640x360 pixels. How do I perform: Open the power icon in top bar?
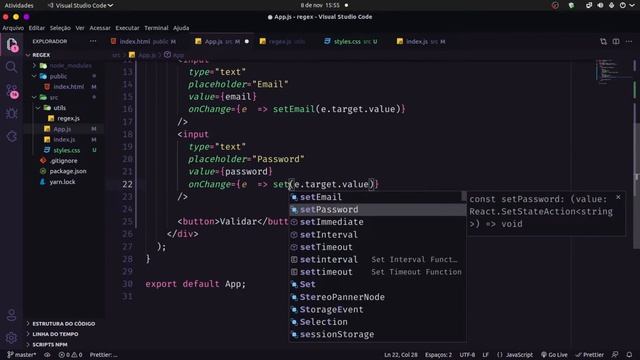pyautogui.click(x=623, y=5)
